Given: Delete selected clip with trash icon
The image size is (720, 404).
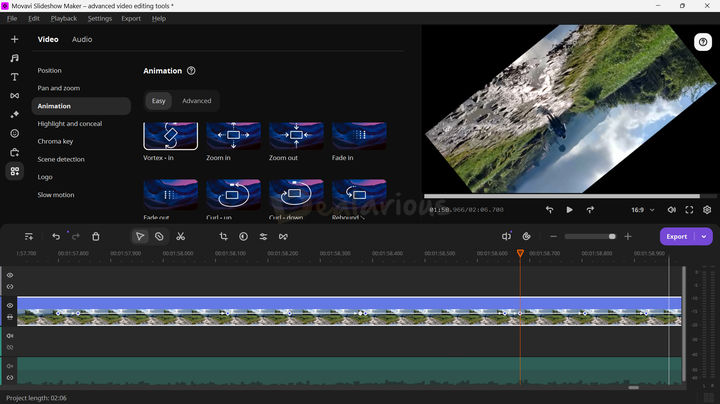Looking at the screenshot, I should (x=96, y=236).
